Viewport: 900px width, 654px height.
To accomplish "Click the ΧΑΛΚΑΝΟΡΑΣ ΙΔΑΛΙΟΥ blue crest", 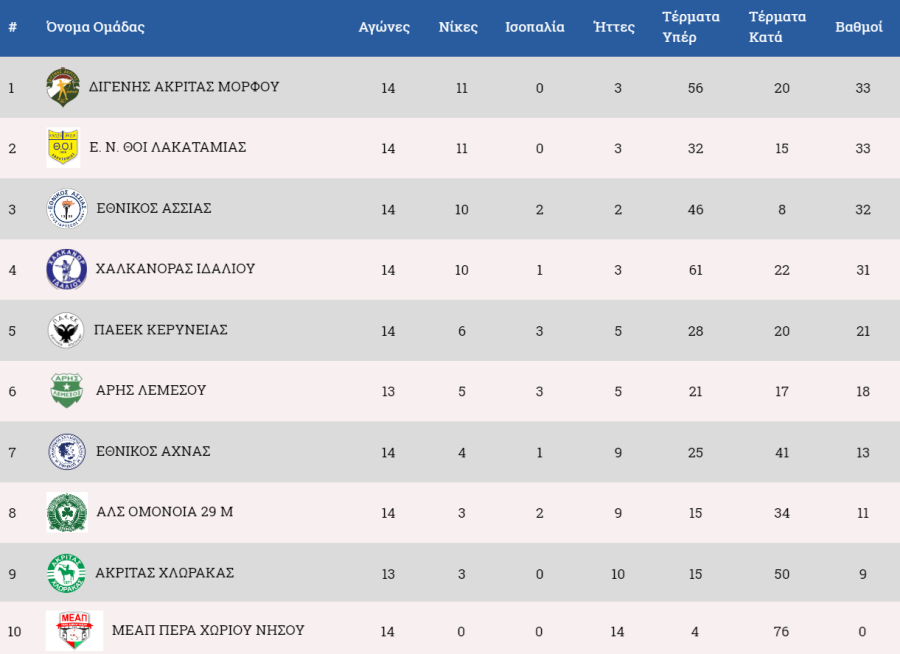I will tap(67, 269).
